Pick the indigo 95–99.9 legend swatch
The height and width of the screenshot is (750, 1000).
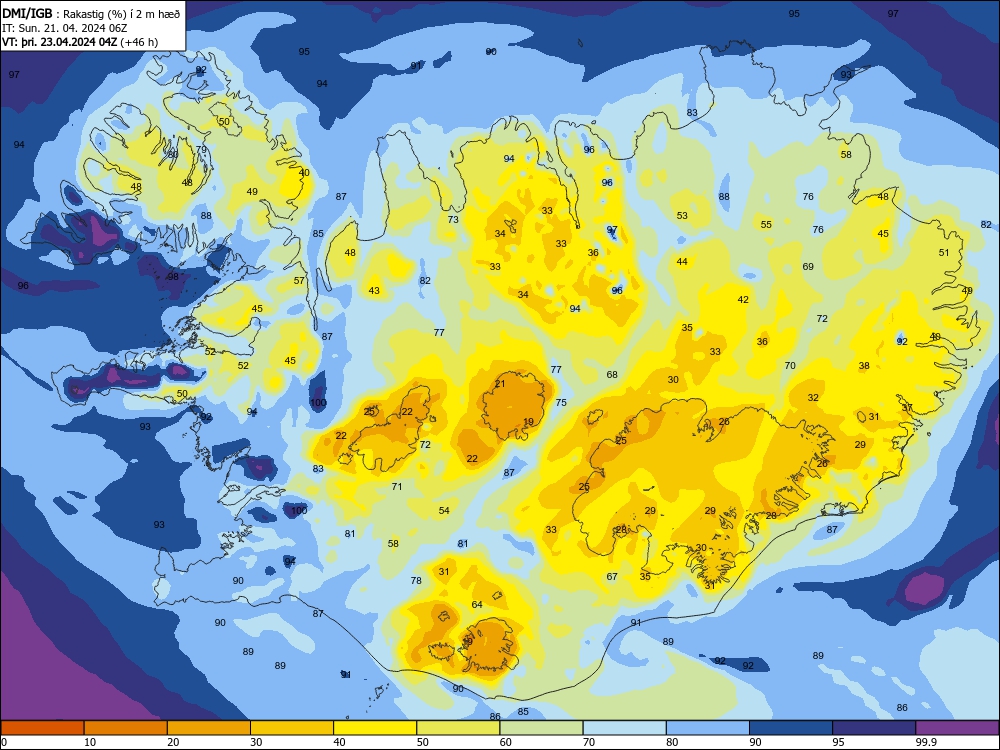(874, 728)
